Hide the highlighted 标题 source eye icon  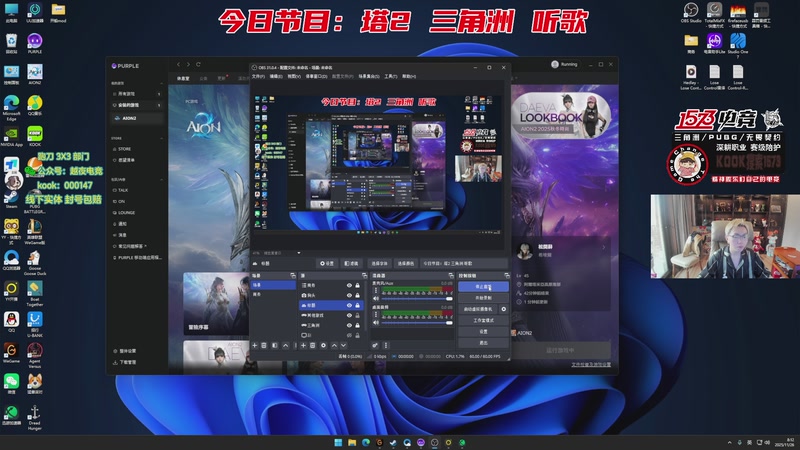tap(349, 305)
